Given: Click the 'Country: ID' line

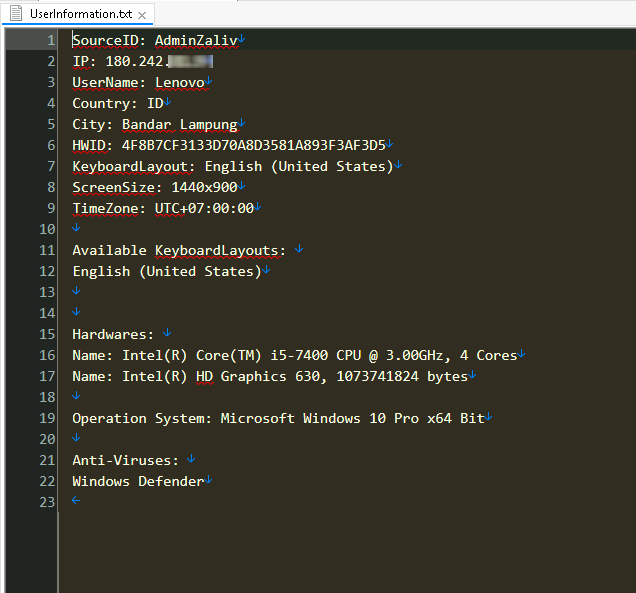Looking at the screenshot, I should (x=118, y=103).
